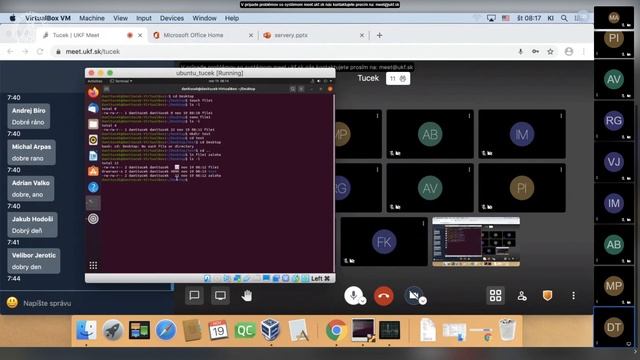The width and height of the screenshot is (640, 360).
Task: Open more actions three-dot menu in Meet toolbar
Action: (573, 296)
